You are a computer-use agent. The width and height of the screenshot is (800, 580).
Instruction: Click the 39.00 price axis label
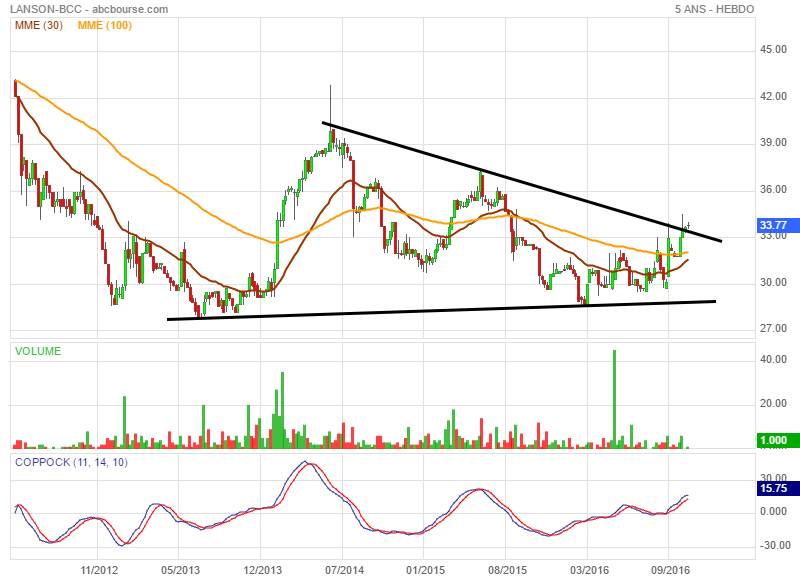coord(773,142)
